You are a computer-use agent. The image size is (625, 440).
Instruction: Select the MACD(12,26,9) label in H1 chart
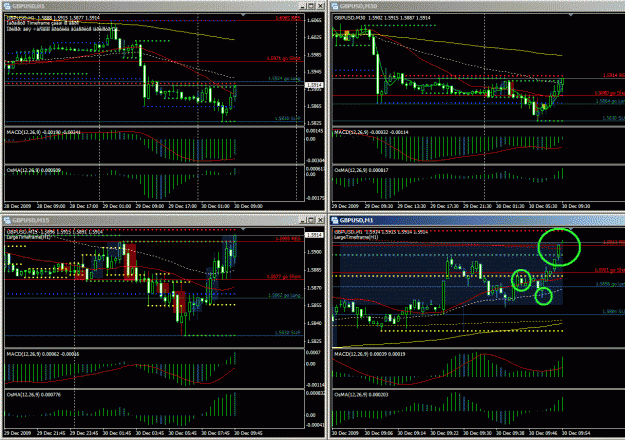coord(25,132)
